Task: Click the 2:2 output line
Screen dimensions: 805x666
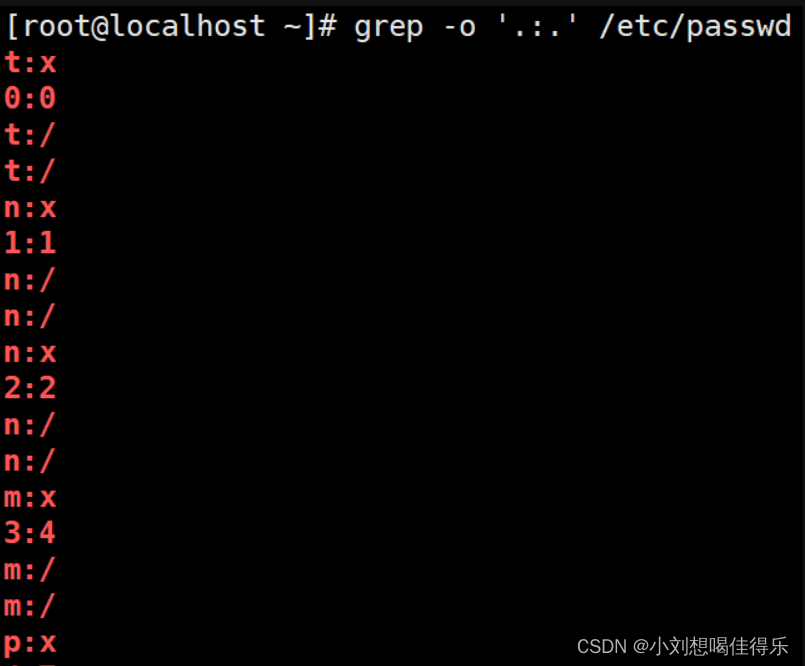Action: [30, 388]
